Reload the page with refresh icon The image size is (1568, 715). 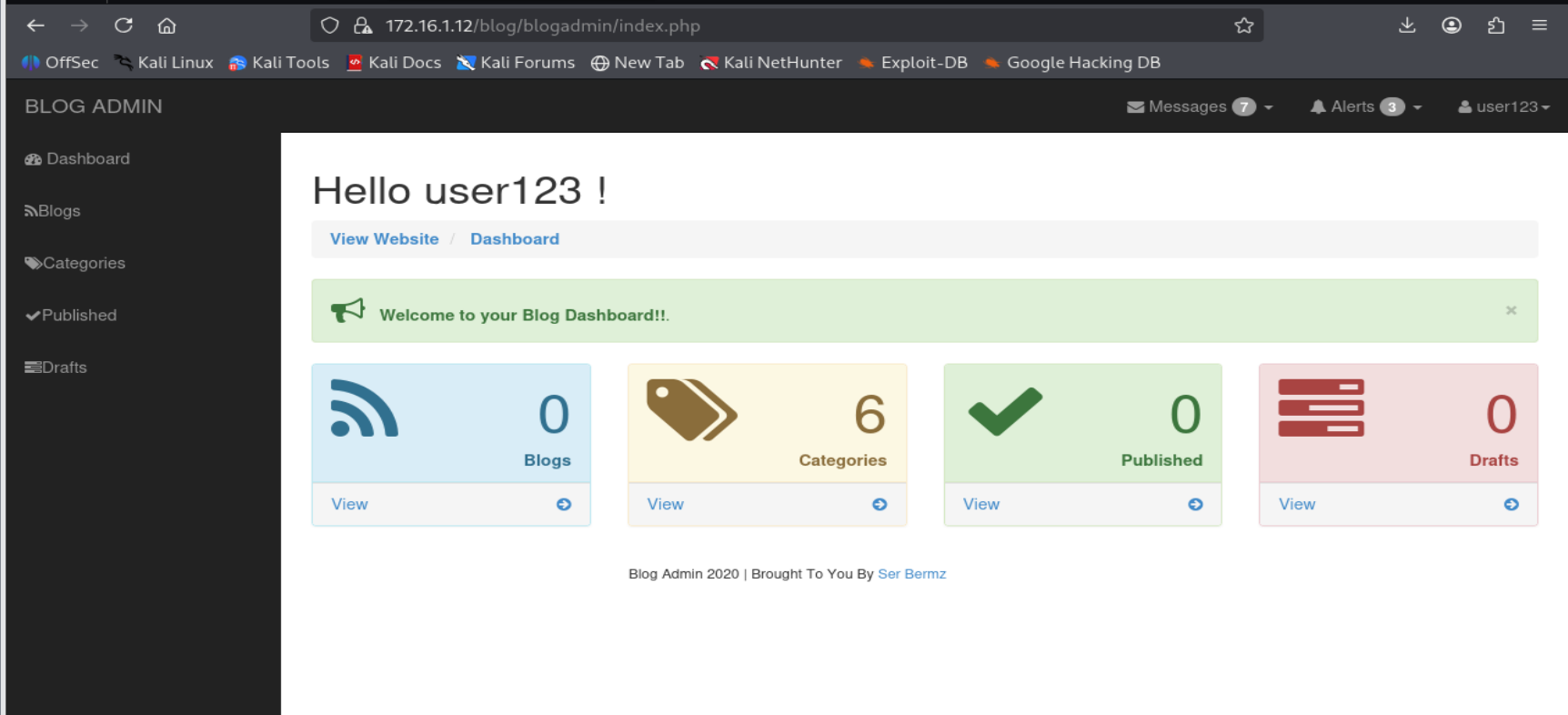tap(124, 25)
